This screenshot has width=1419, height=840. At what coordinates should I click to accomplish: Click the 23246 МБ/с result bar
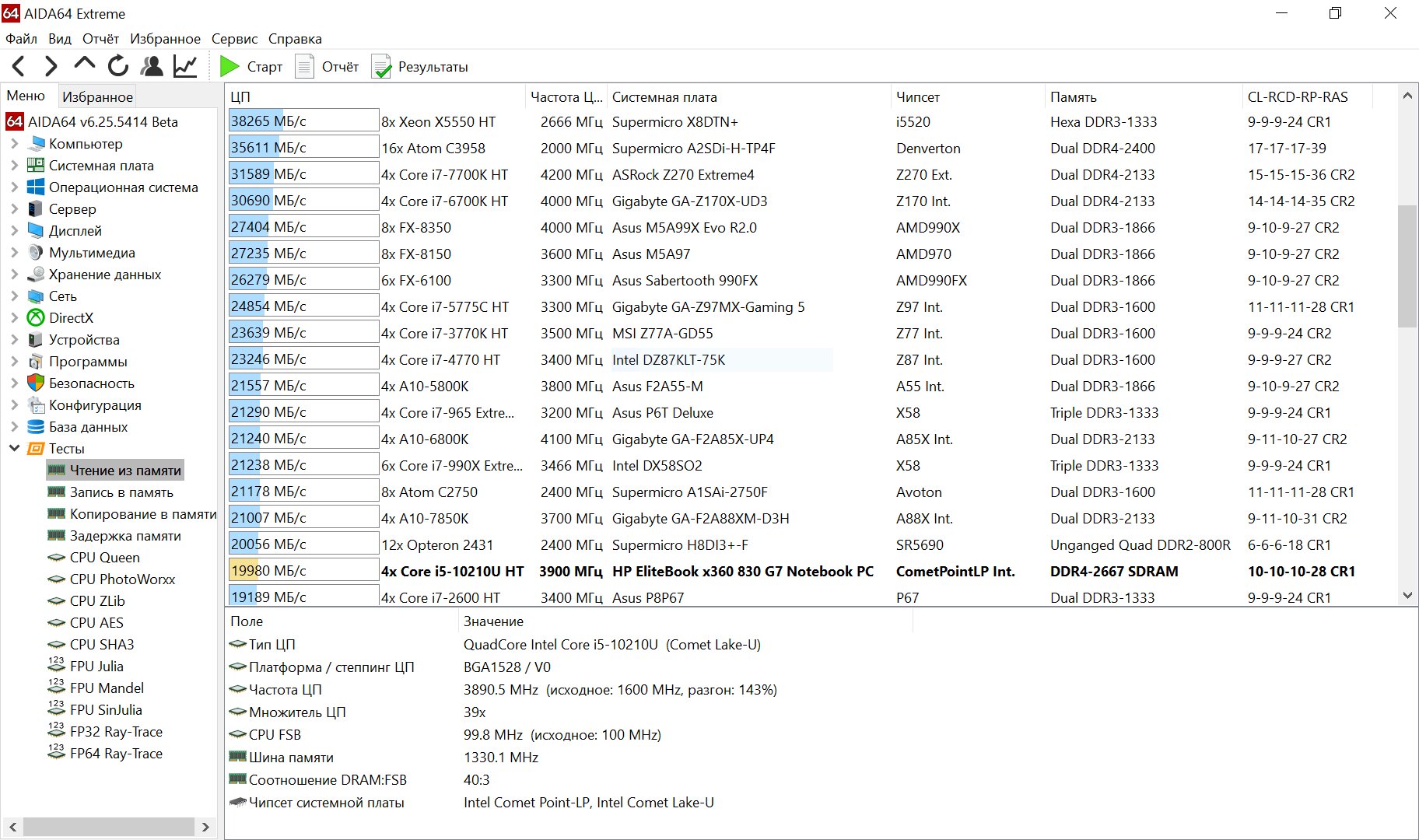303,359
